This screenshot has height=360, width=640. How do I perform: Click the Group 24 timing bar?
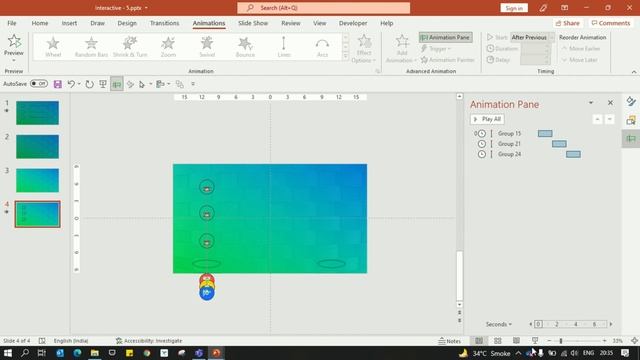tap(573, 154)
